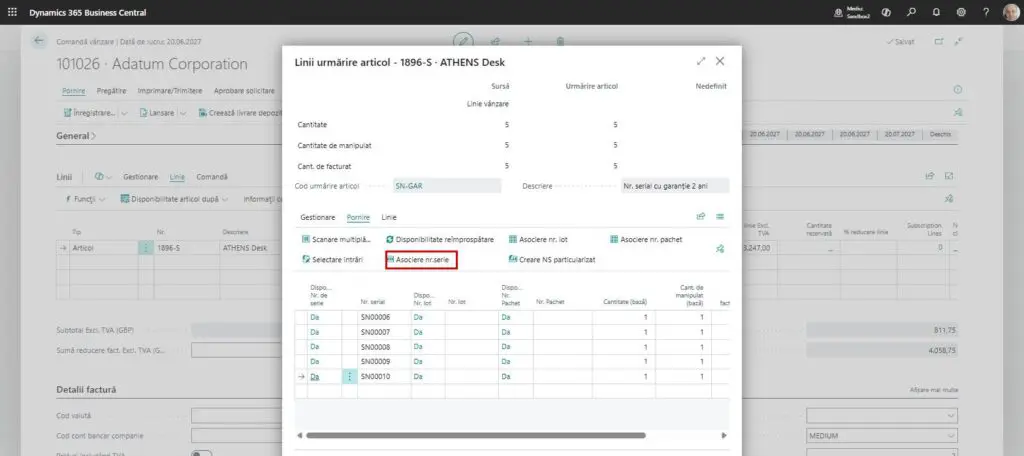The height and width of the screenshot is (456, 1024).
Task: Click the Cod urmărire articol field SN-GAR
Action: click(x=447, y=186)
